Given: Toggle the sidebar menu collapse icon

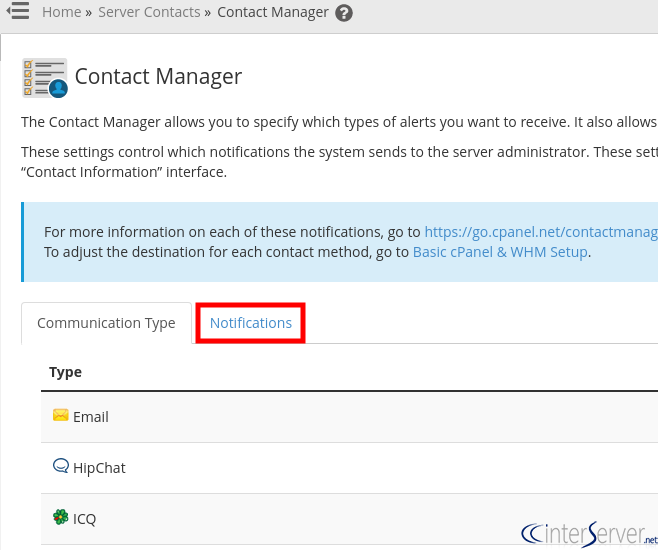Looking at the screenshot, I should [18, 10].
